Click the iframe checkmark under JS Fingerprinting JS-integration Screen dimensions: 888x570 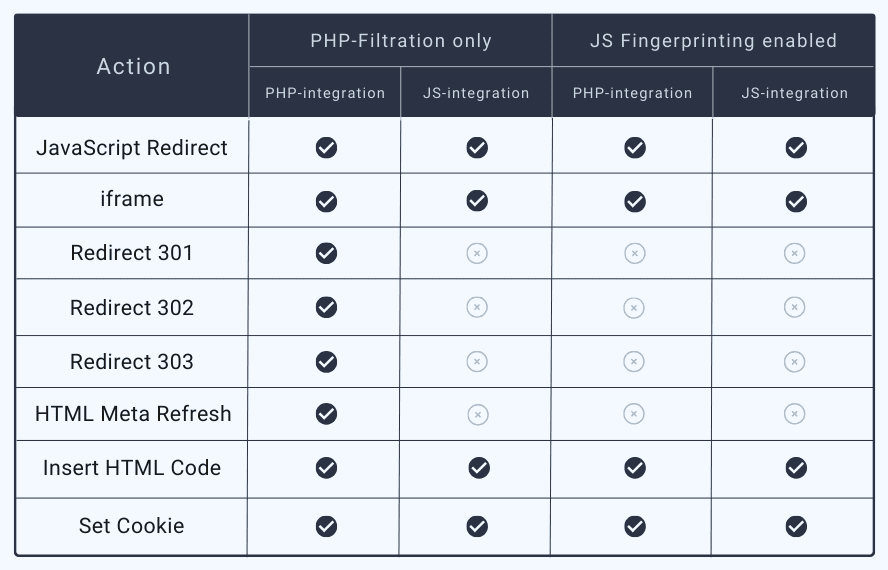coord(796,201)
